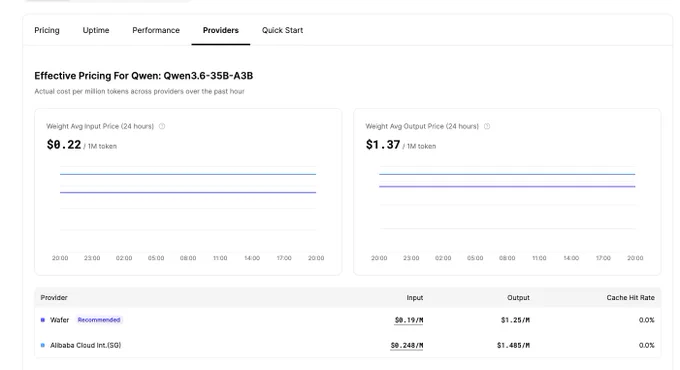Click info icon beside Weight Avg Output Price

point(487,126)
